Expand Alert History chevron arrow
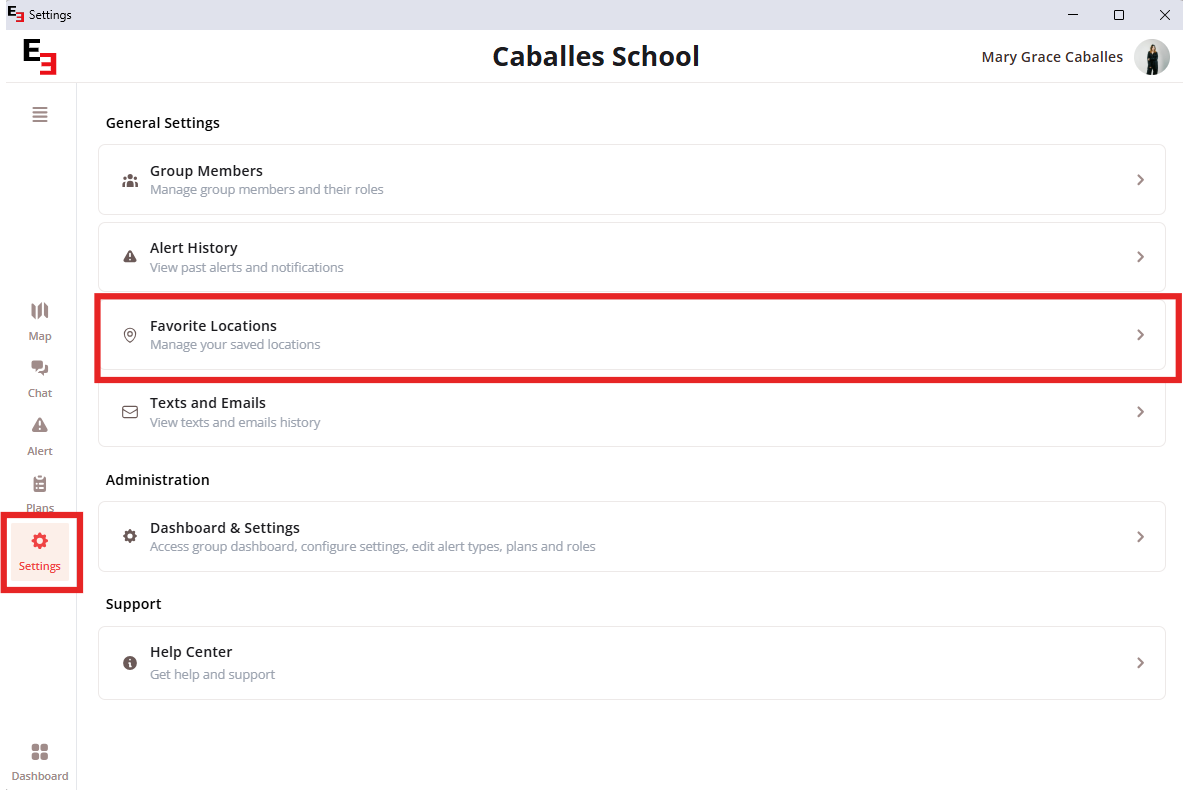1183x790 pixels. pyautogui.click(x=1140, y=257)
